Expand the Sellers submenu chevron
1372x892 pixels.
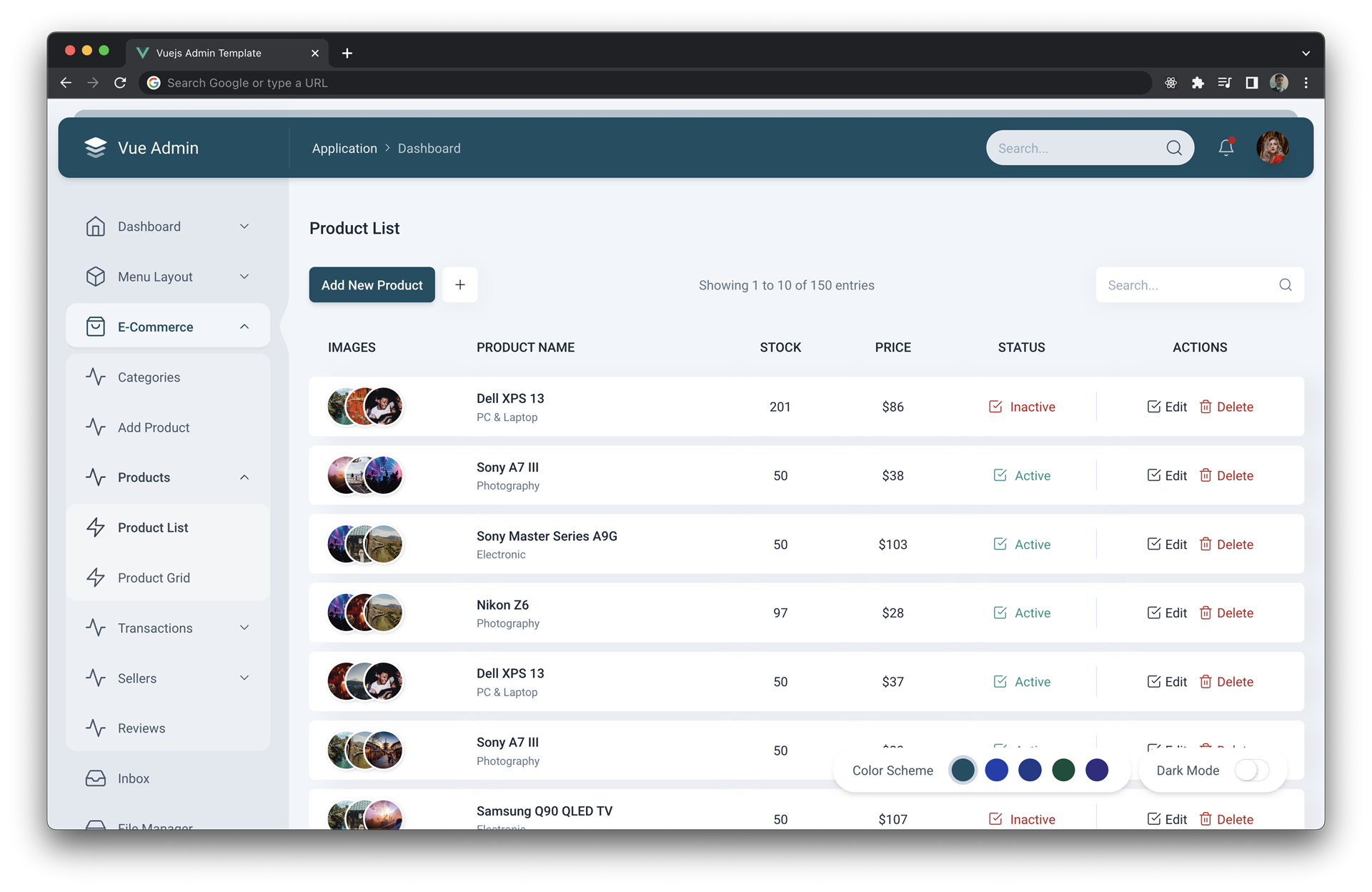[244, 678]
